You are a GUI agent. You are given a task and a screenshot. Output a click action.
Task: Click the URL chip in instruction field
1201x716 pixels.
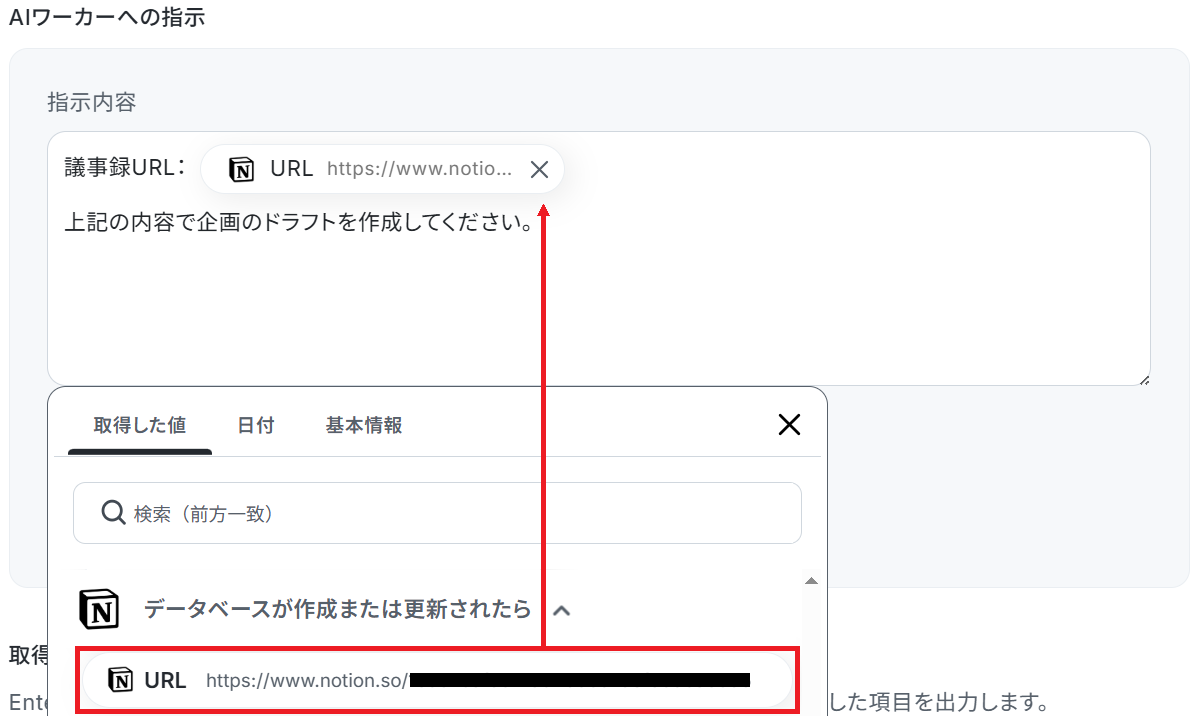pyautogui.click(x=382, y=169)
